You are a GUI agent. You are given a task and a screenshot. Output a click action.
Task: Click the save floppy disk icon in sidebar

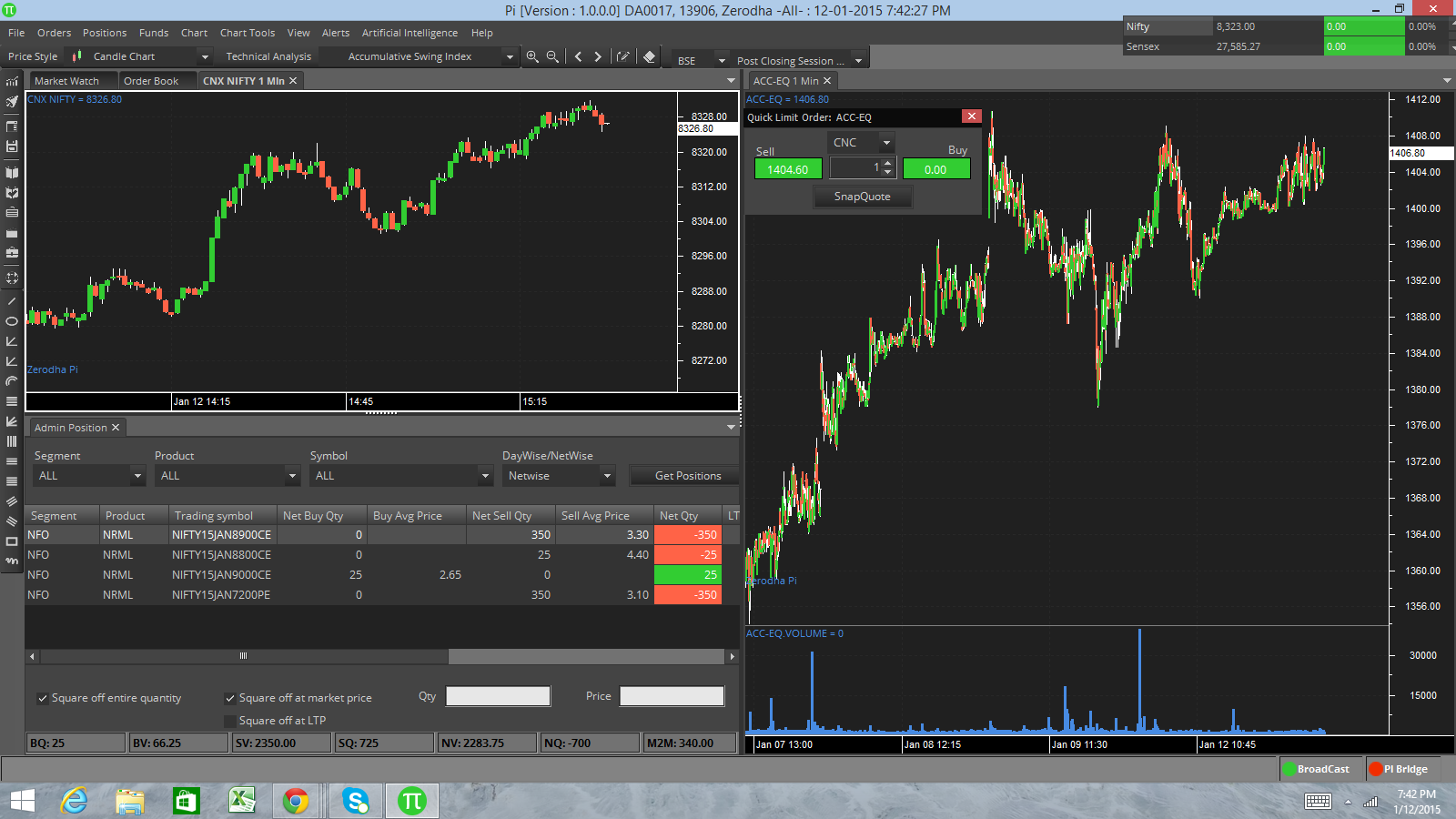tap(12, 146)
